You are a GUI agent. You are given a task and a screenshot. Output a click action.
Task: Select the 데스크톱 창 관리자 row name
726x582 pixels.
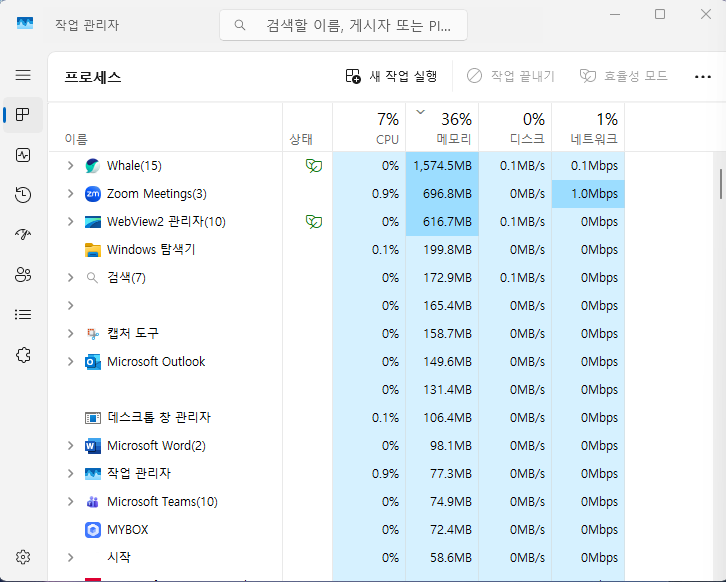tap(159, 418)
